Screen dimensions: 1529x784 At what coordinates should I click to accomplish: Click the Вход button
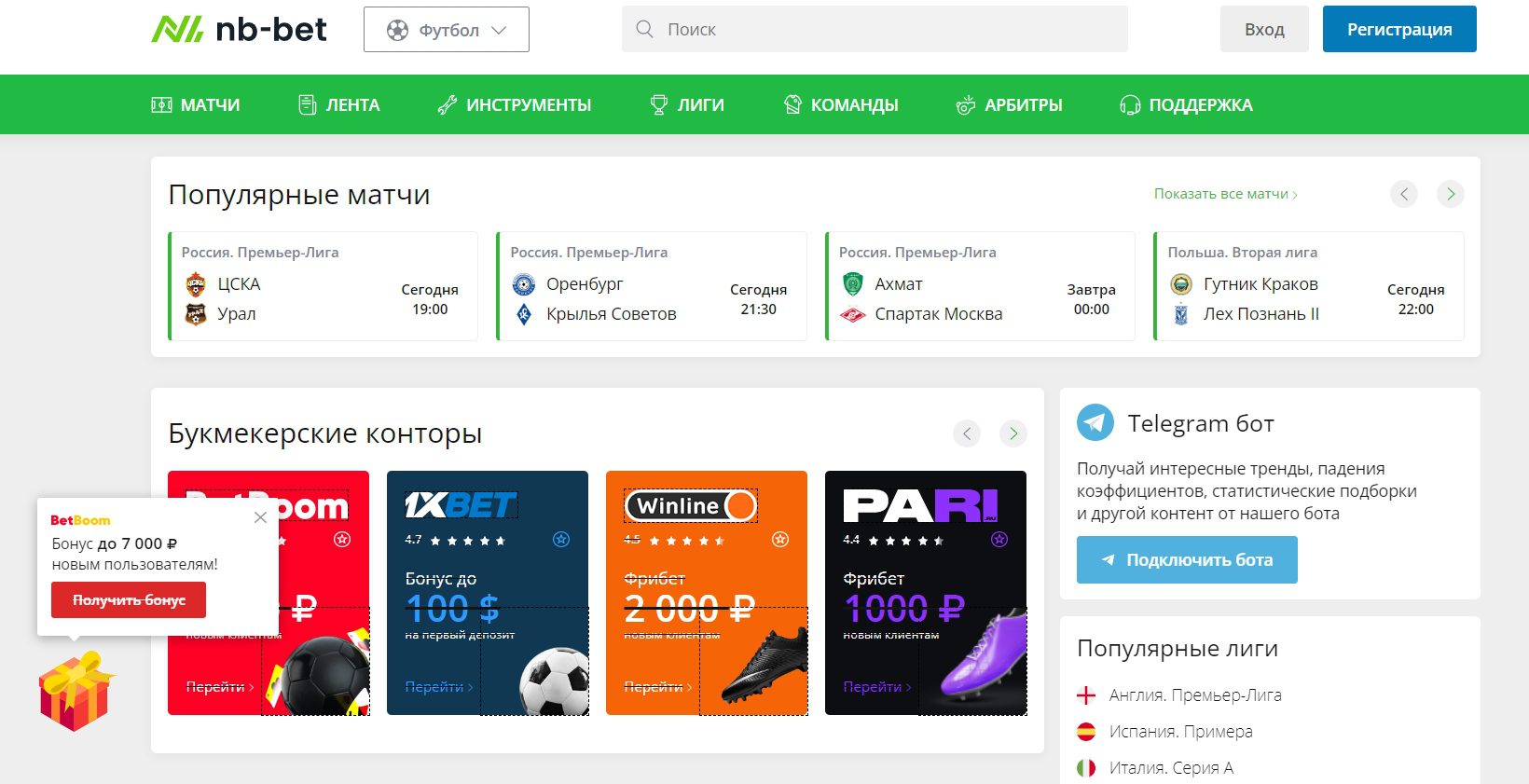coord(1264,30)
